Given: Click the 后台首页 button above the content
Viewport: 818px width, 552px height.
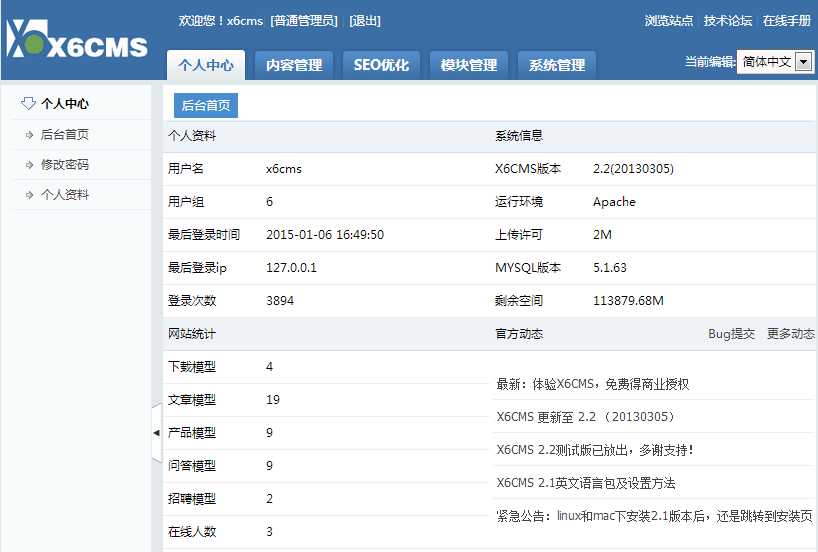Looking at the screenshot, I should pos(206,105).
